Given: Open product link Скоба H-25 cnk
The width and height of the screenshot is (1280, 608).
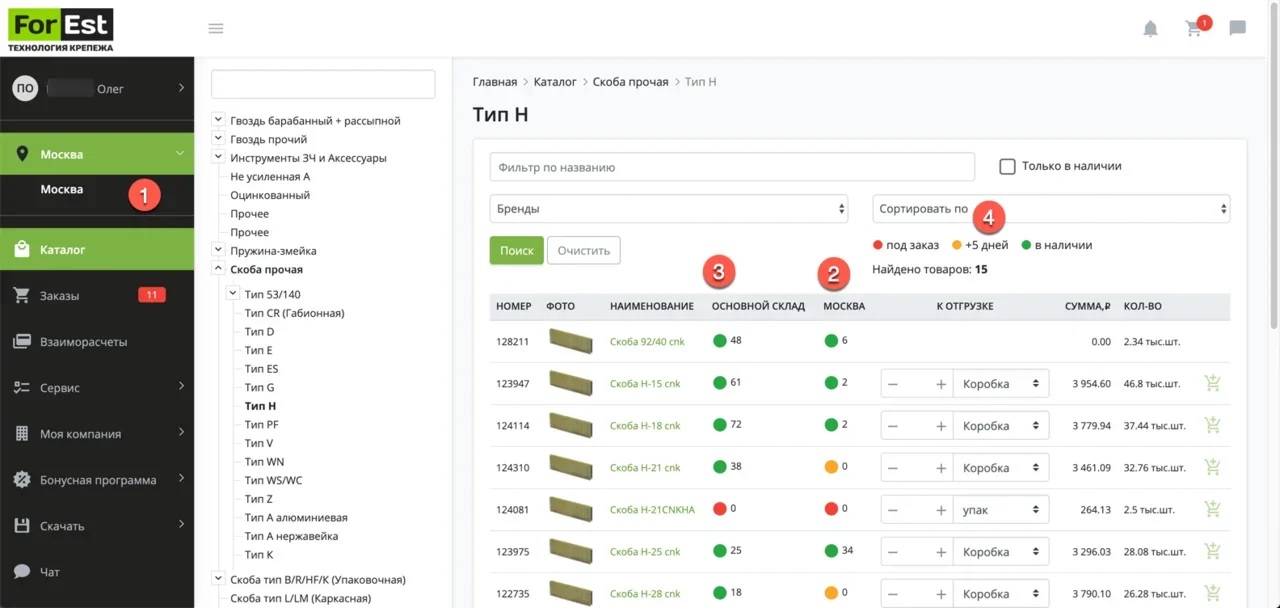Looking at the screenshot, I should pos(645,552).
